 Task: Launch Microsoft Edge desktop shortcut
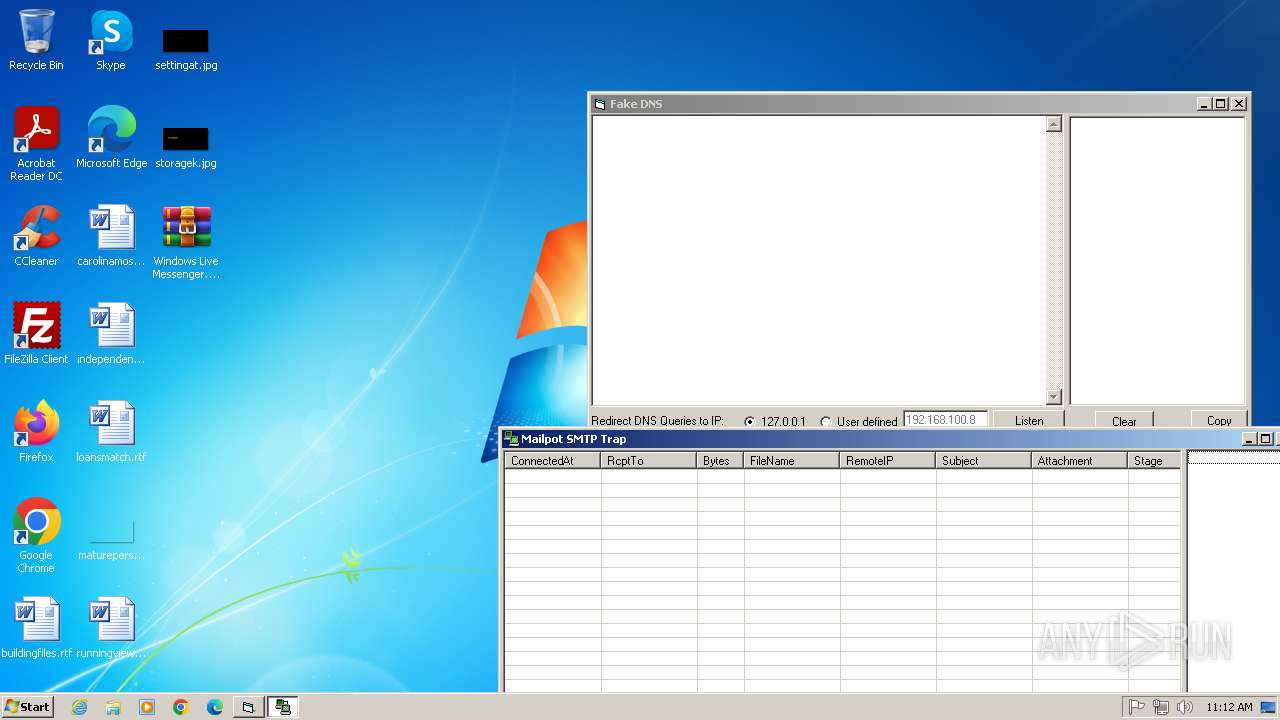(x=111, y=137)
